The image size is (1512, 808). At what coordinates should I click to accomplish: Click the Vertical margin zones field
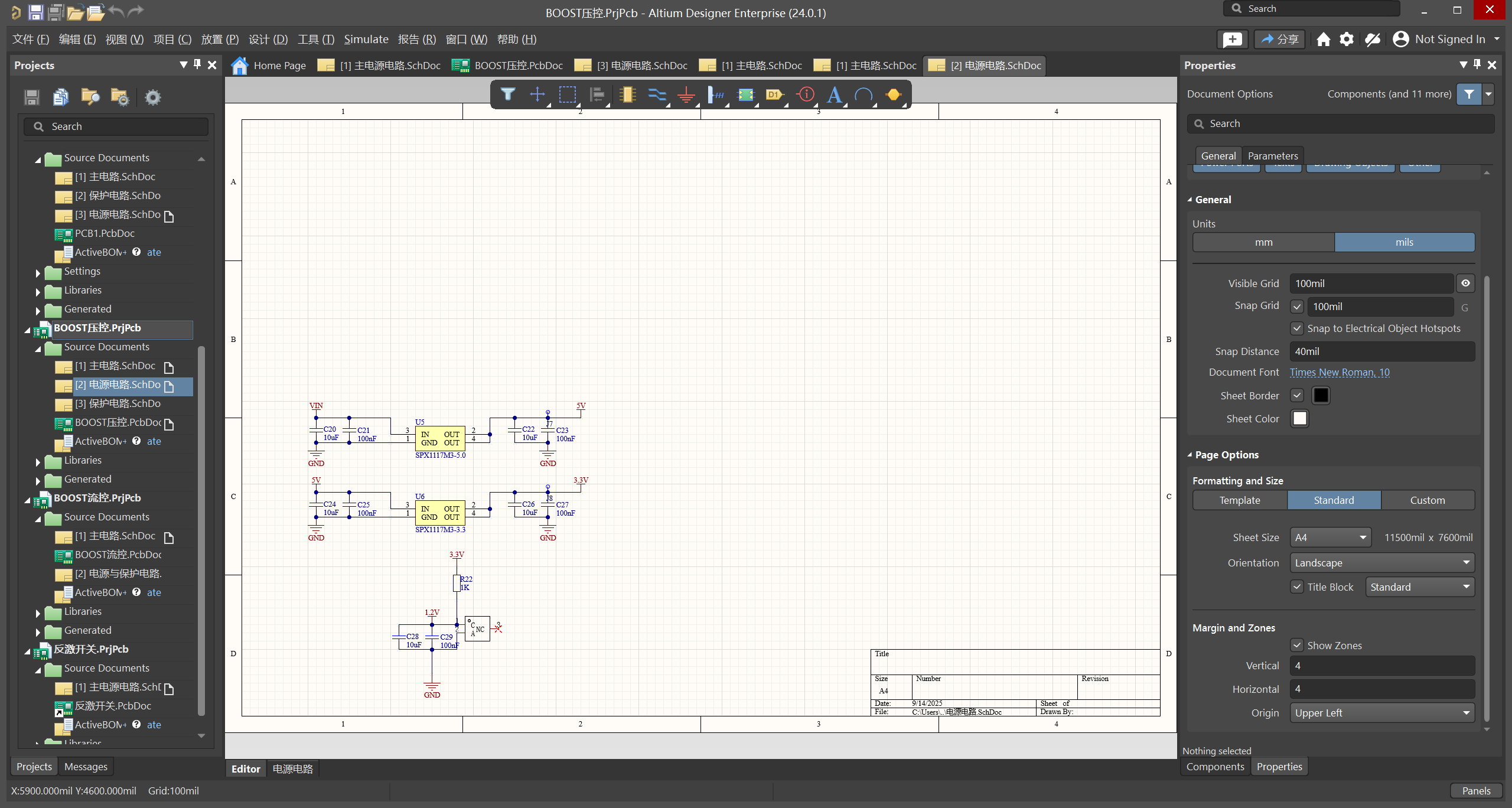[x=1382, y=666]
